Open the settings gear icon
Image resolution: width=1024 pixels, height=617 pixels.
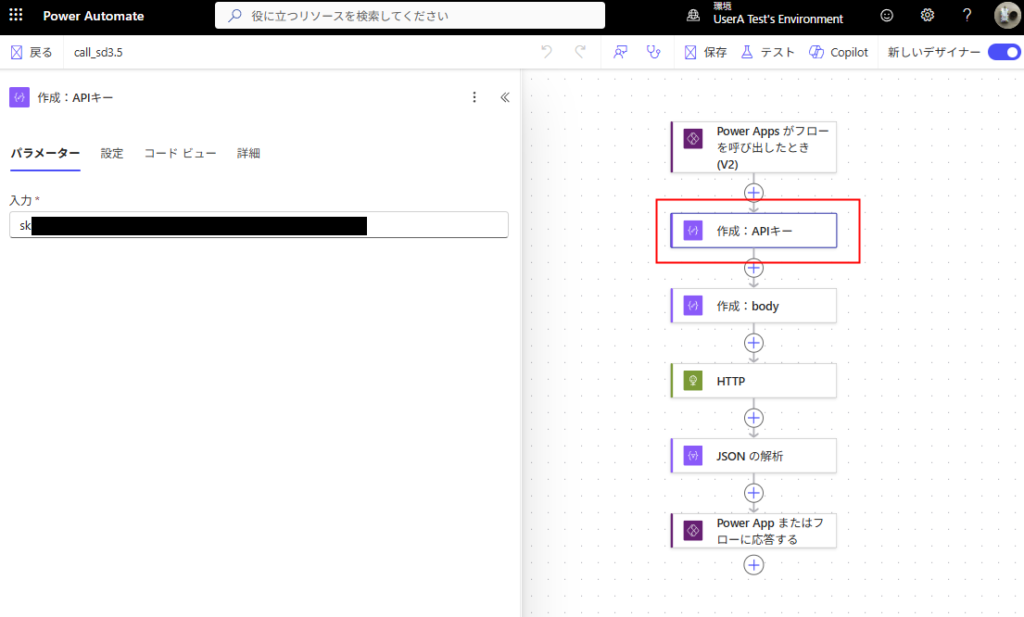[x=927, y=16]
